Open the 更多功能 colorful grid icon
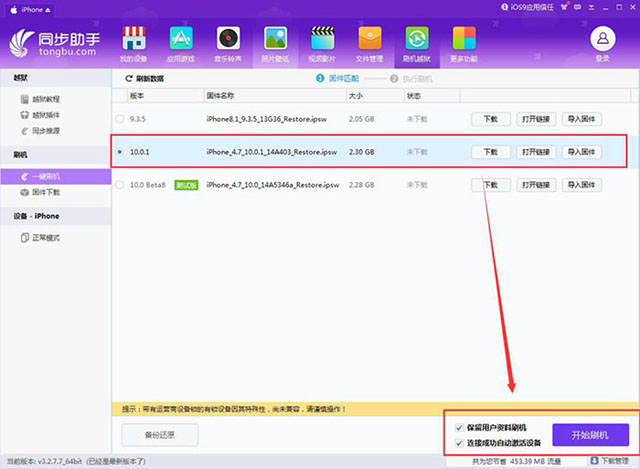The width and height of the screenshot is (640, 469). click(x=464, y=38)
